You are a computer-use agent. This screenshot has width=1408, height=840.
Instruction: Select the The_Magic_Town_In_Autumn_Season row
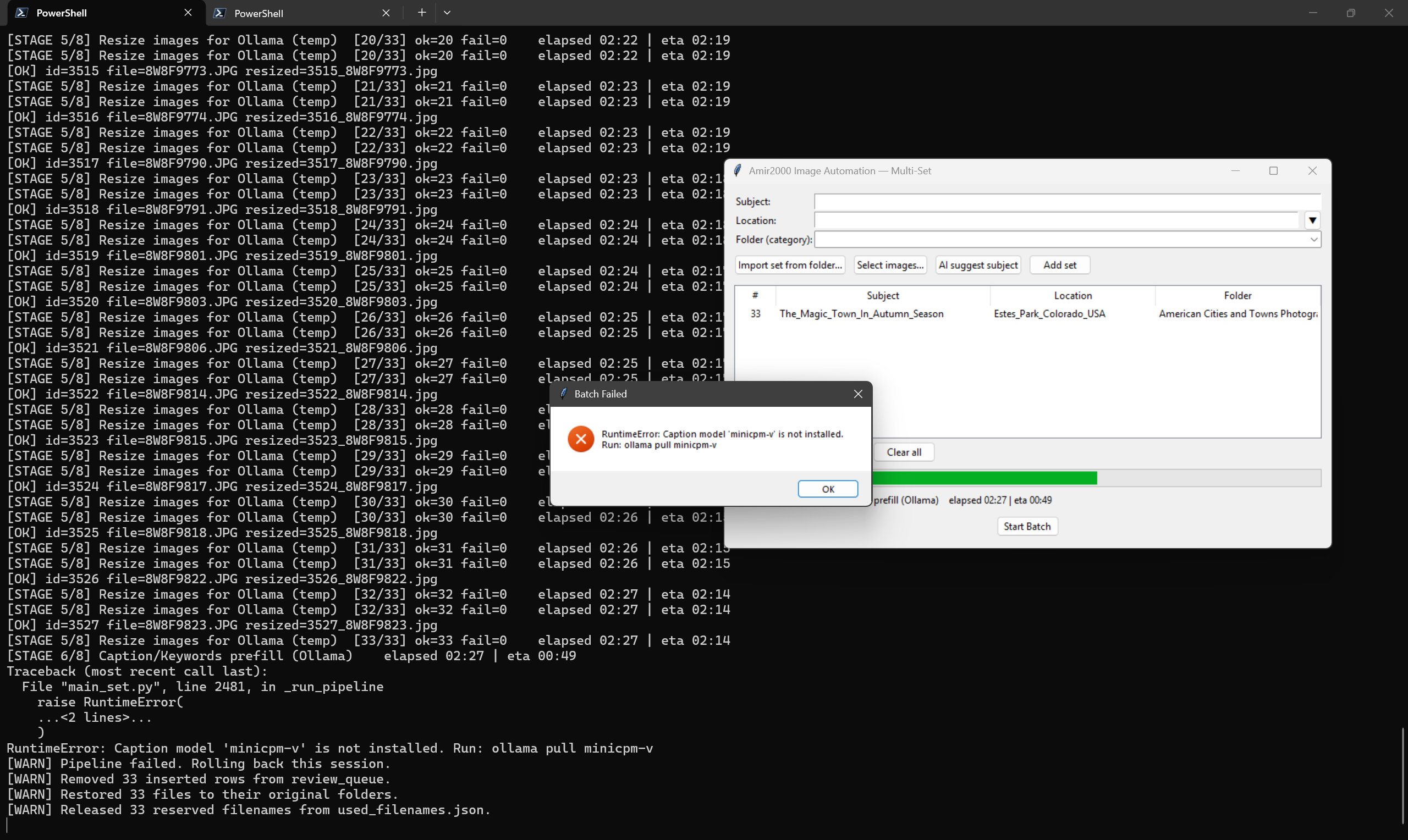[861, 313]
